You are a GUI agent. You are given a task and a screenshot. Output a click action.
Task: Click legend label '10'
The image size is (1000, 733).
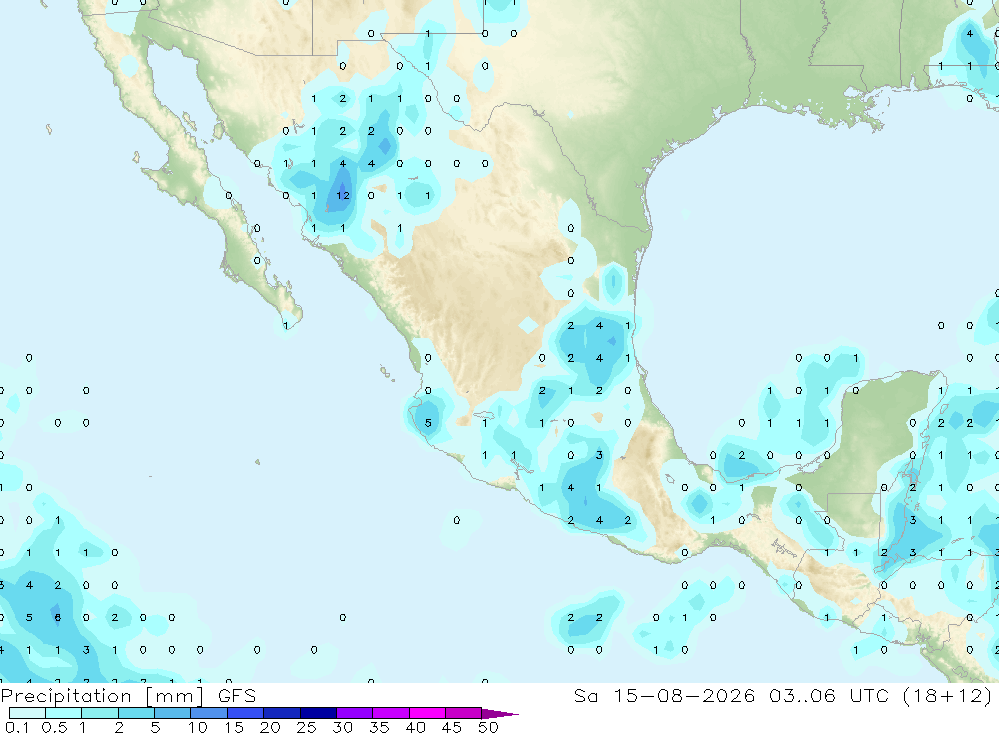198,727
